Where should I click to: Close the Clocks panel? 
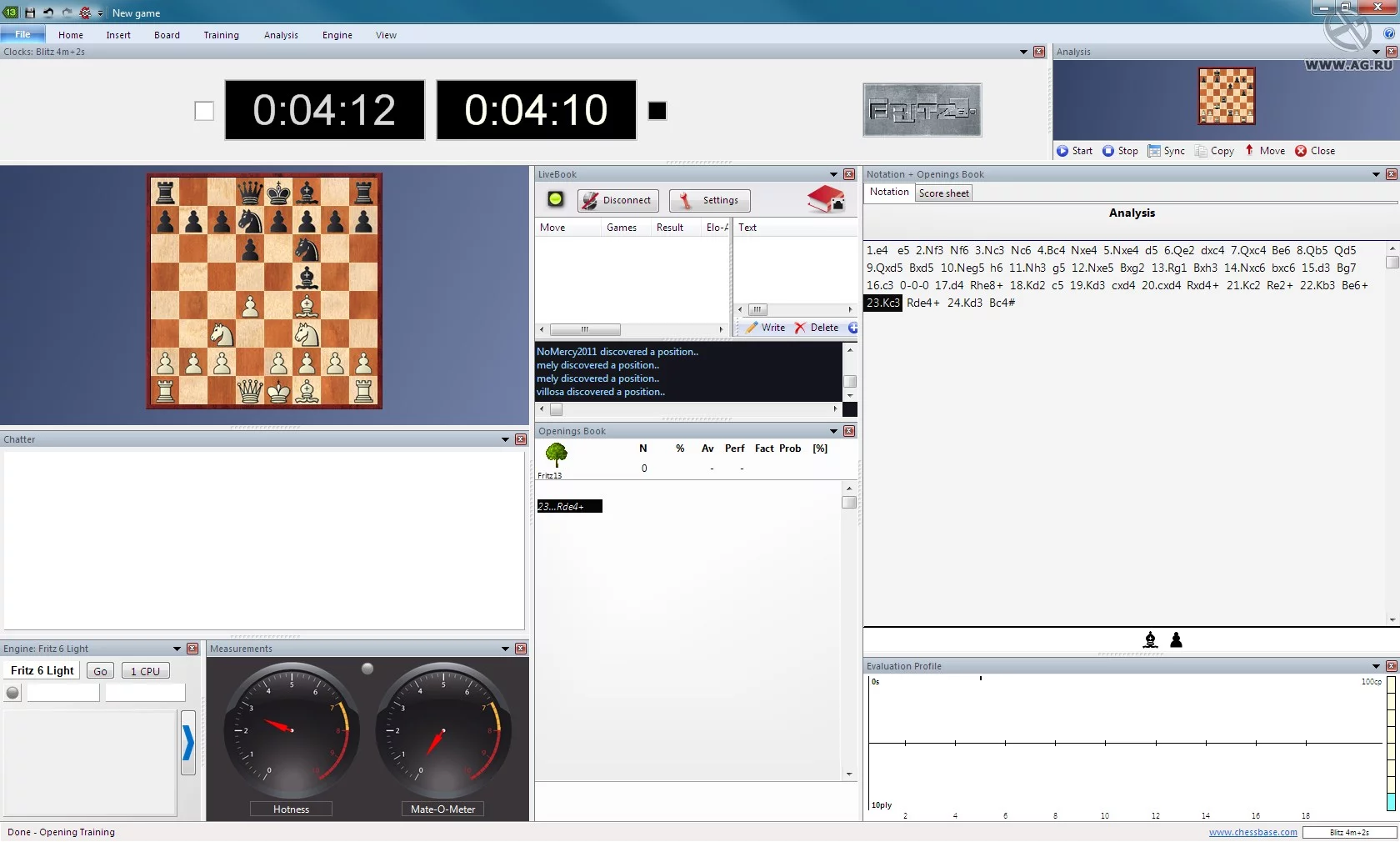click(1039, 52)
